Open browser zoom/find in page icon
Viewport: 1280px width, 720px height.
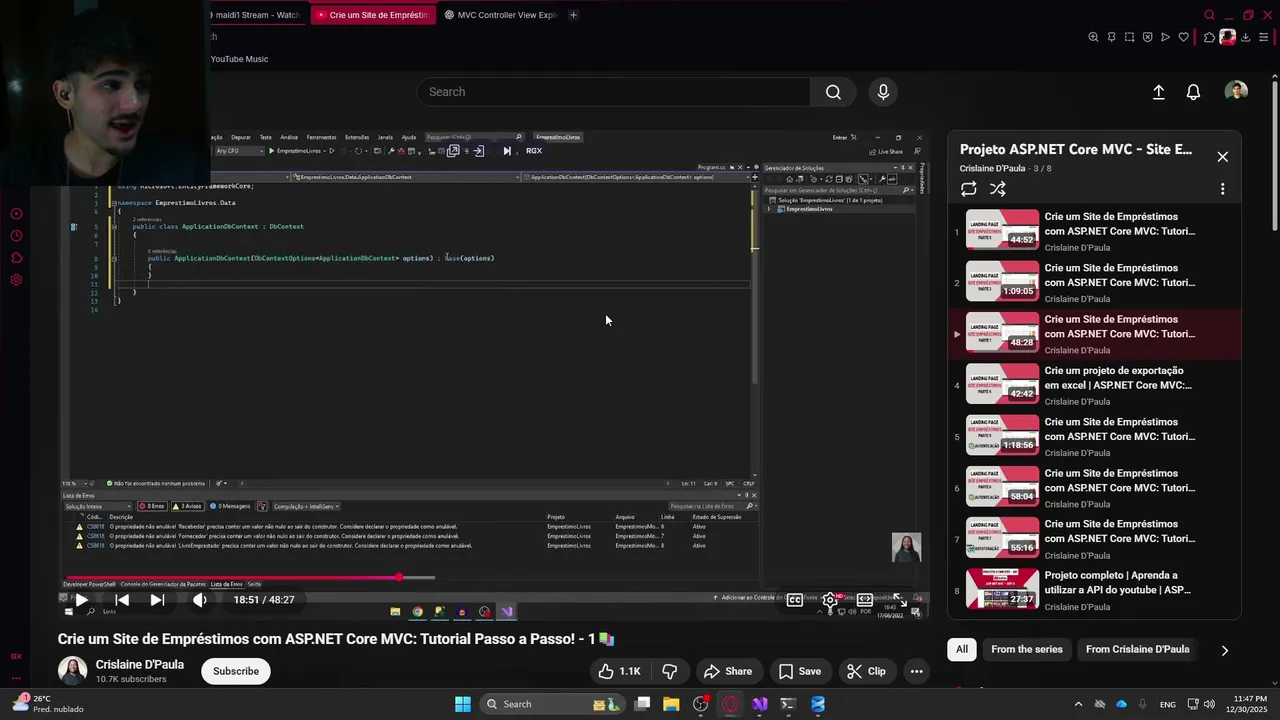click(x=1093, y=37)
